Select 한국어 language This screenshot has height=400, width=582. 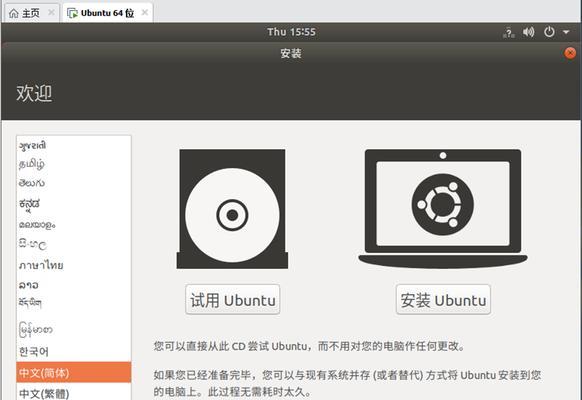74,351
